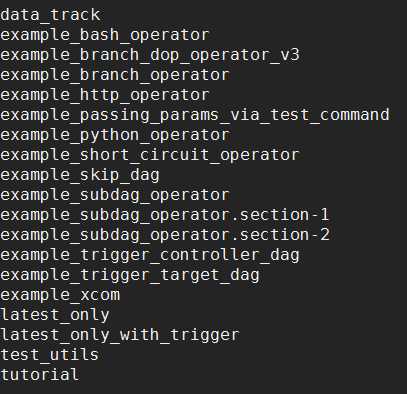Image resolution: width=407 pixels, height=394 pixels.
Task: Select example_subdag_operator.section-2 entry
Action: point(165,235)
